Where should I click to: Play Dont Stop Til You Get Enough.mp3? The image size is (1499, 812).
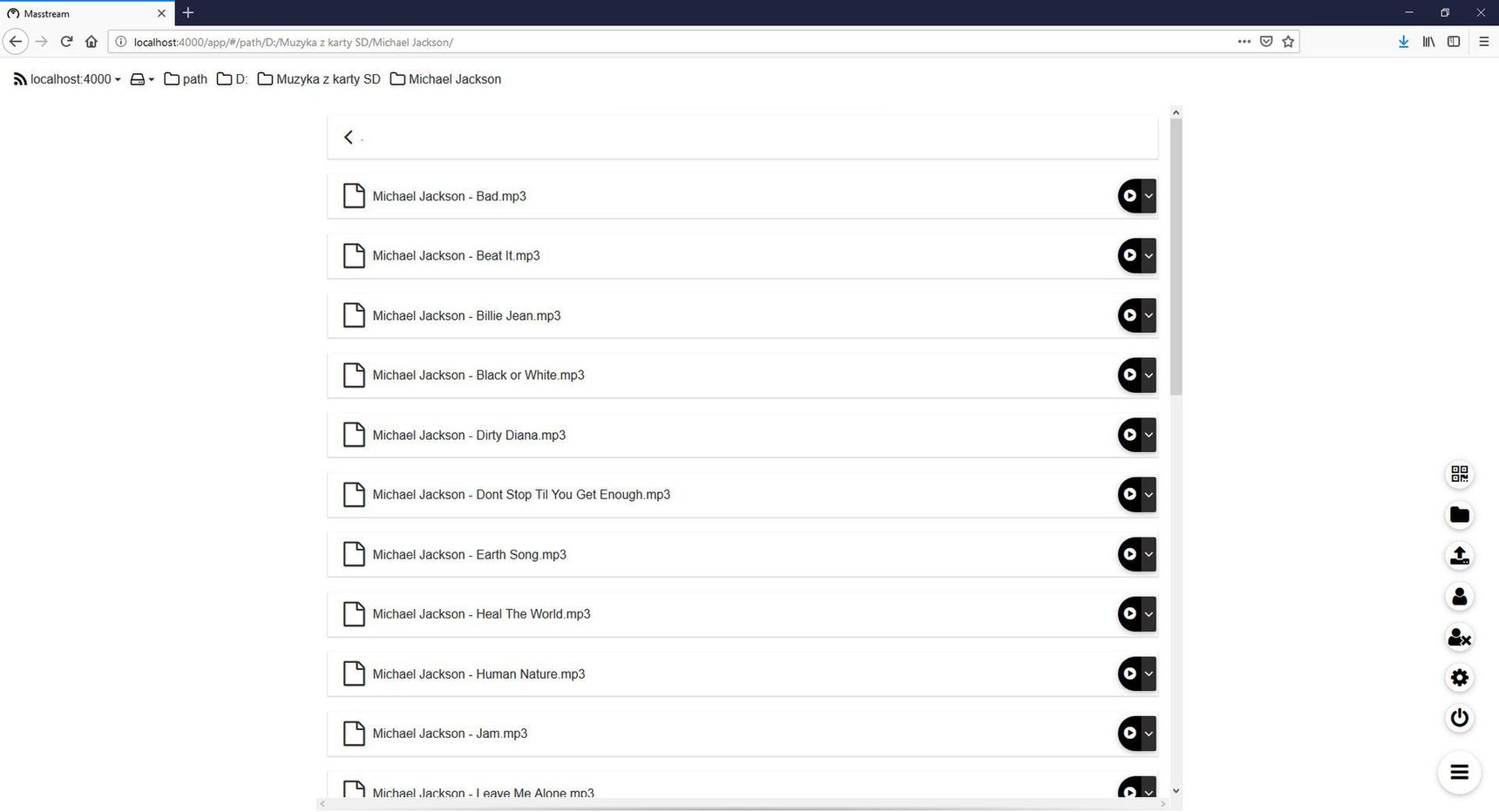pyautogui.click(x=1129, y=494)
